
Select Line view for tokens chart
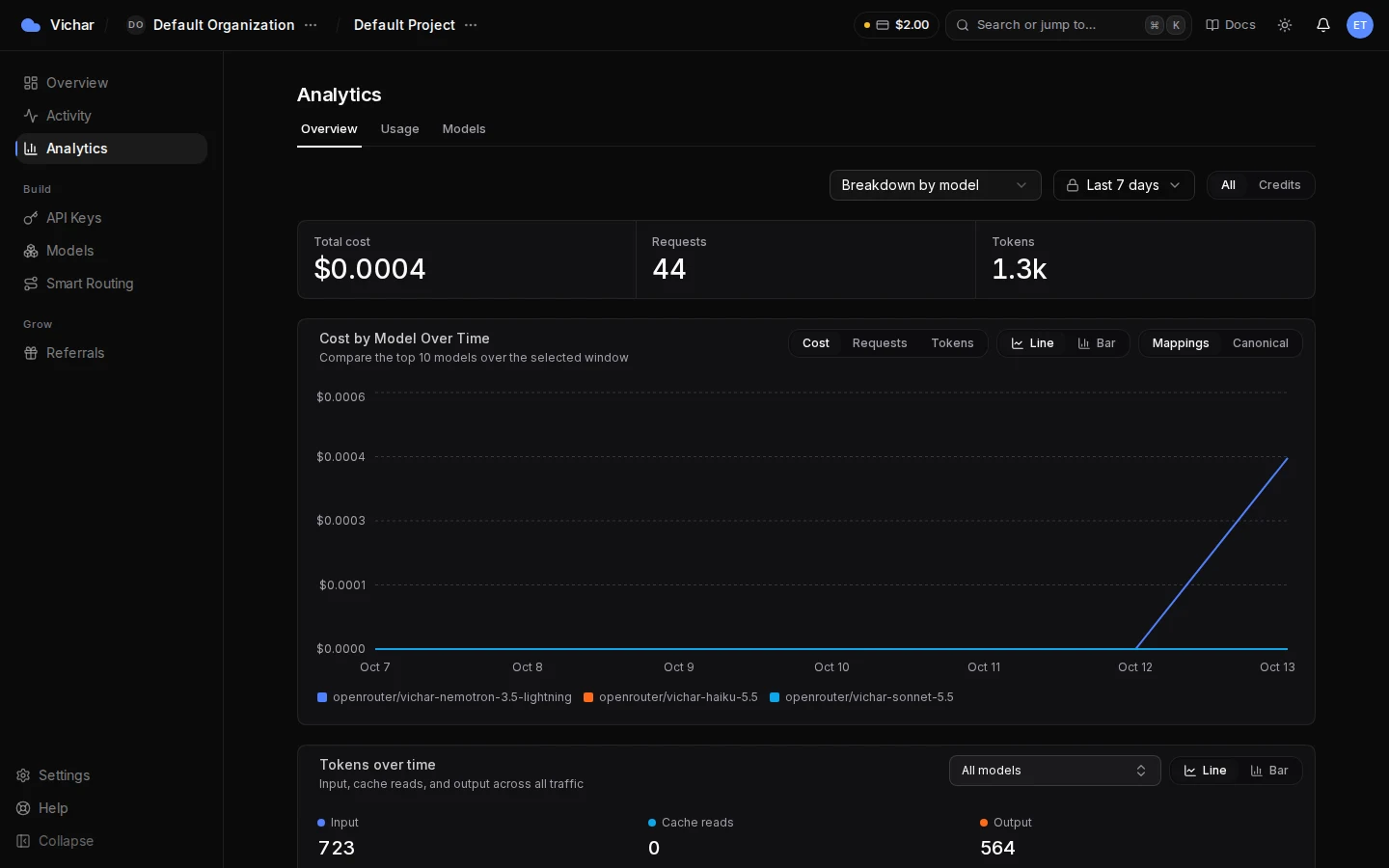(1205, 771)
